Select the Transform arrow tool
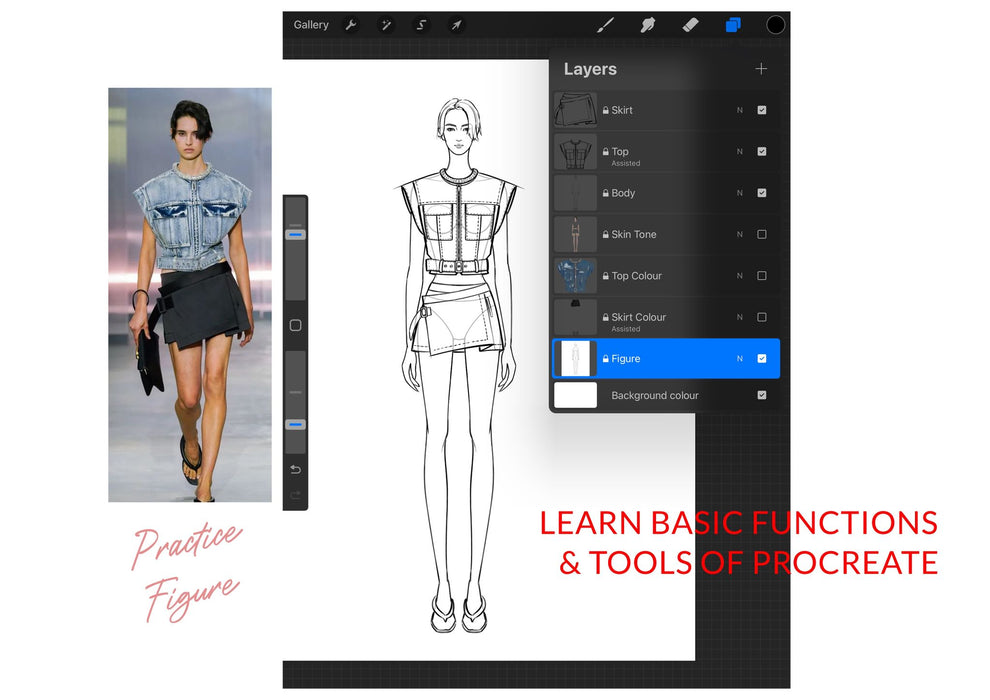 (x=456, y=25)
